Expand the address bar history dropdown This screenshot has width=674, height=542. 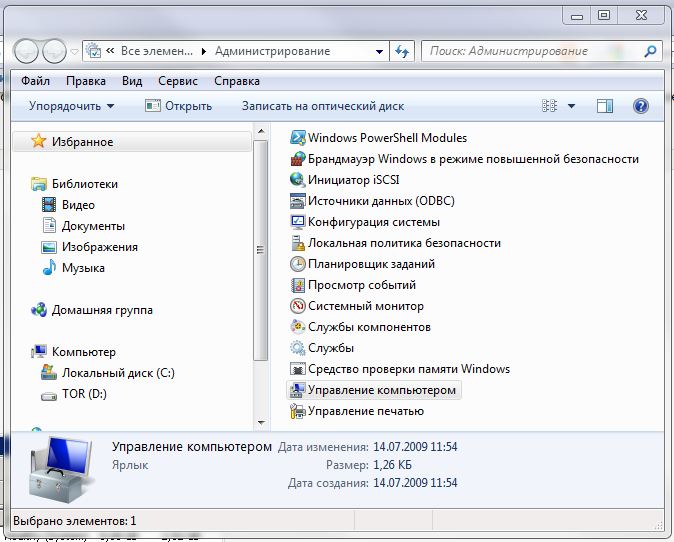point(379,51)
